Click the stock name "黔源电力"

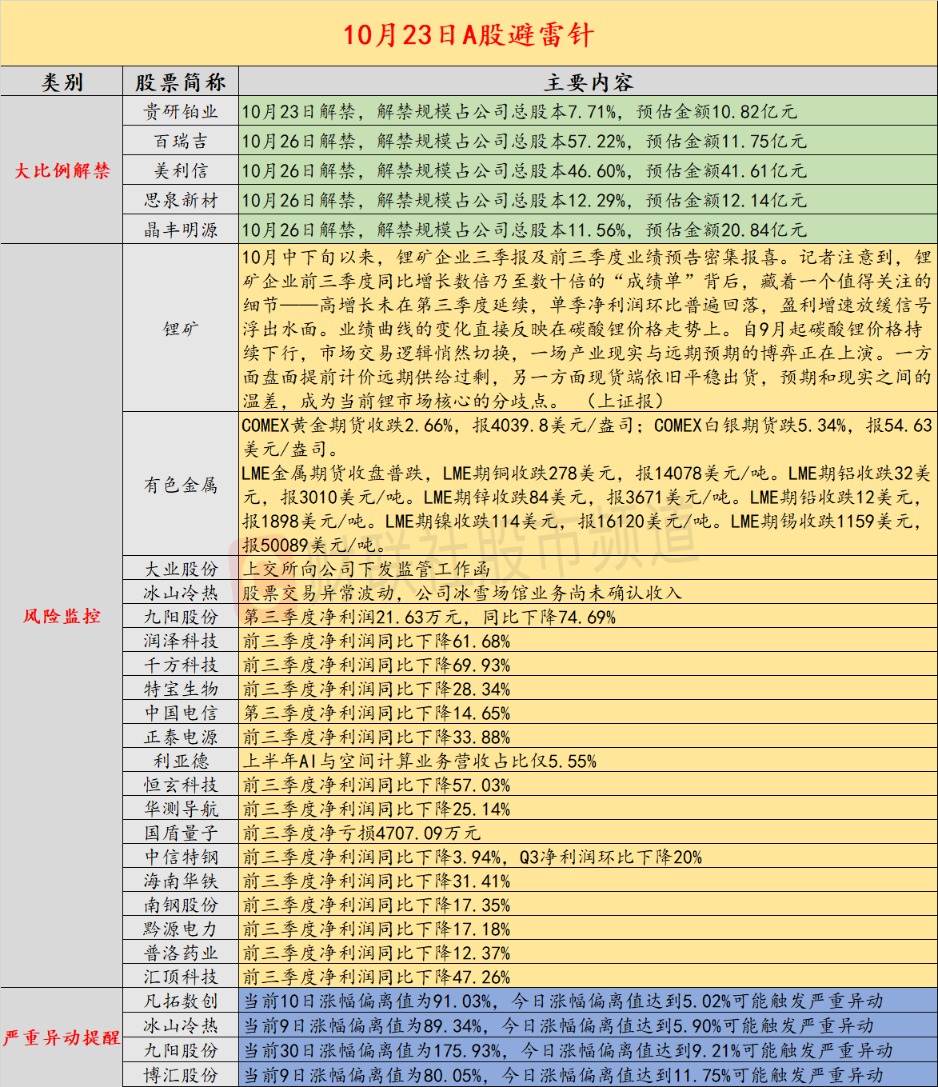click(180, 929)
